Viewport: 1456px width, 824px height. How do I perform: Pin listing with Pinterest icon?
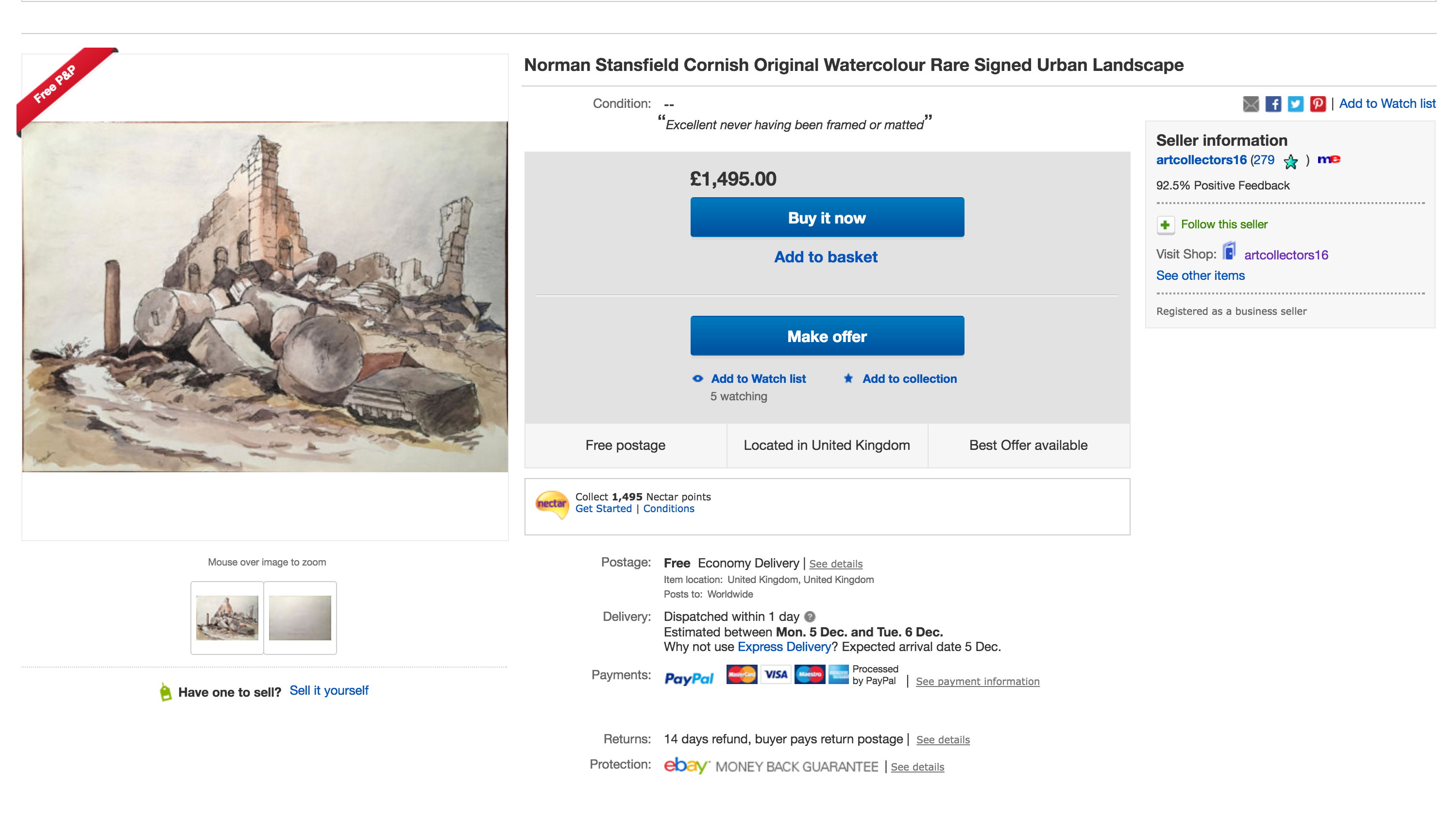coord(1318,103)
